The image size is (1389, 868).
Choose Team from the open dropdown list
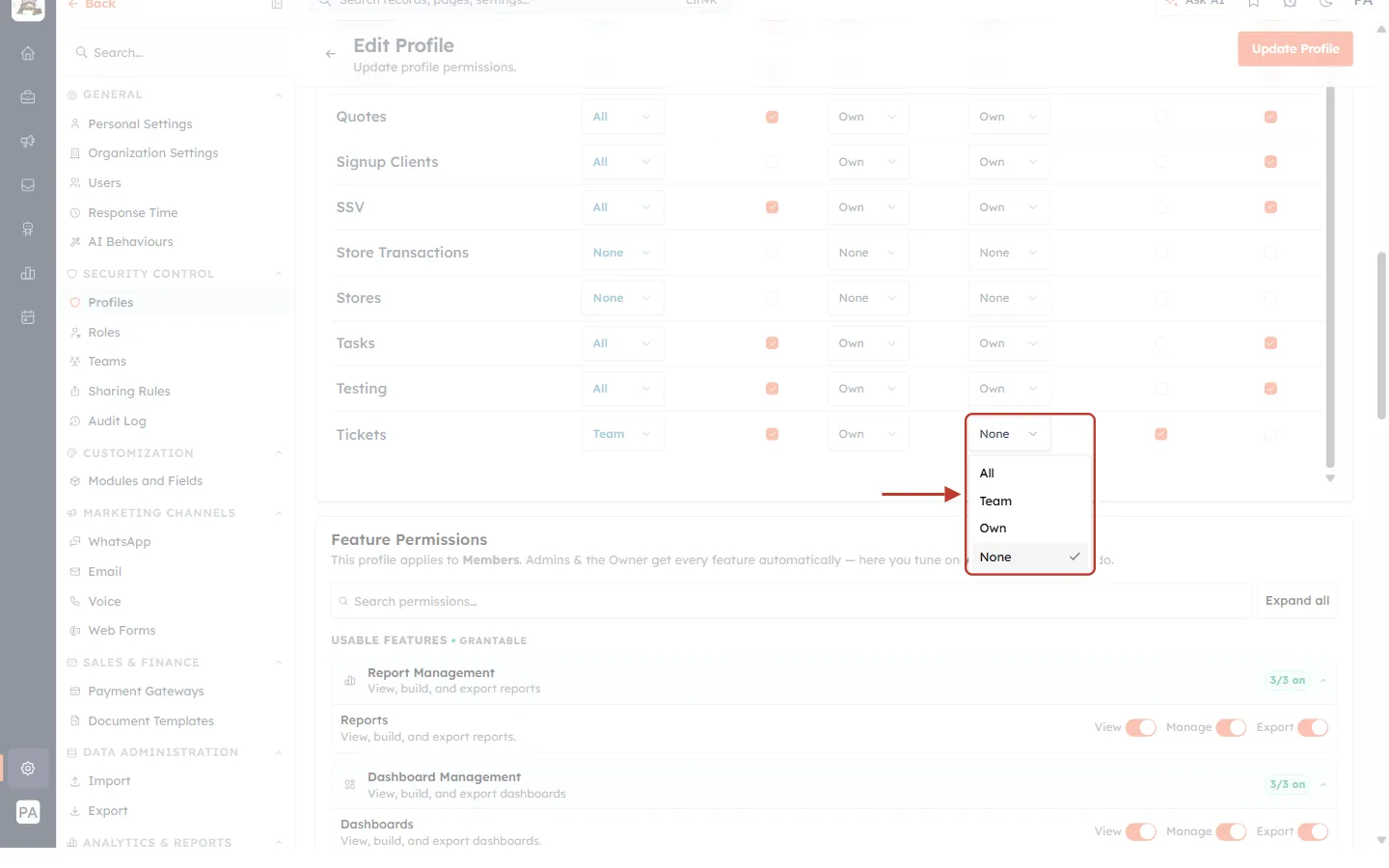click(1029, 502)
